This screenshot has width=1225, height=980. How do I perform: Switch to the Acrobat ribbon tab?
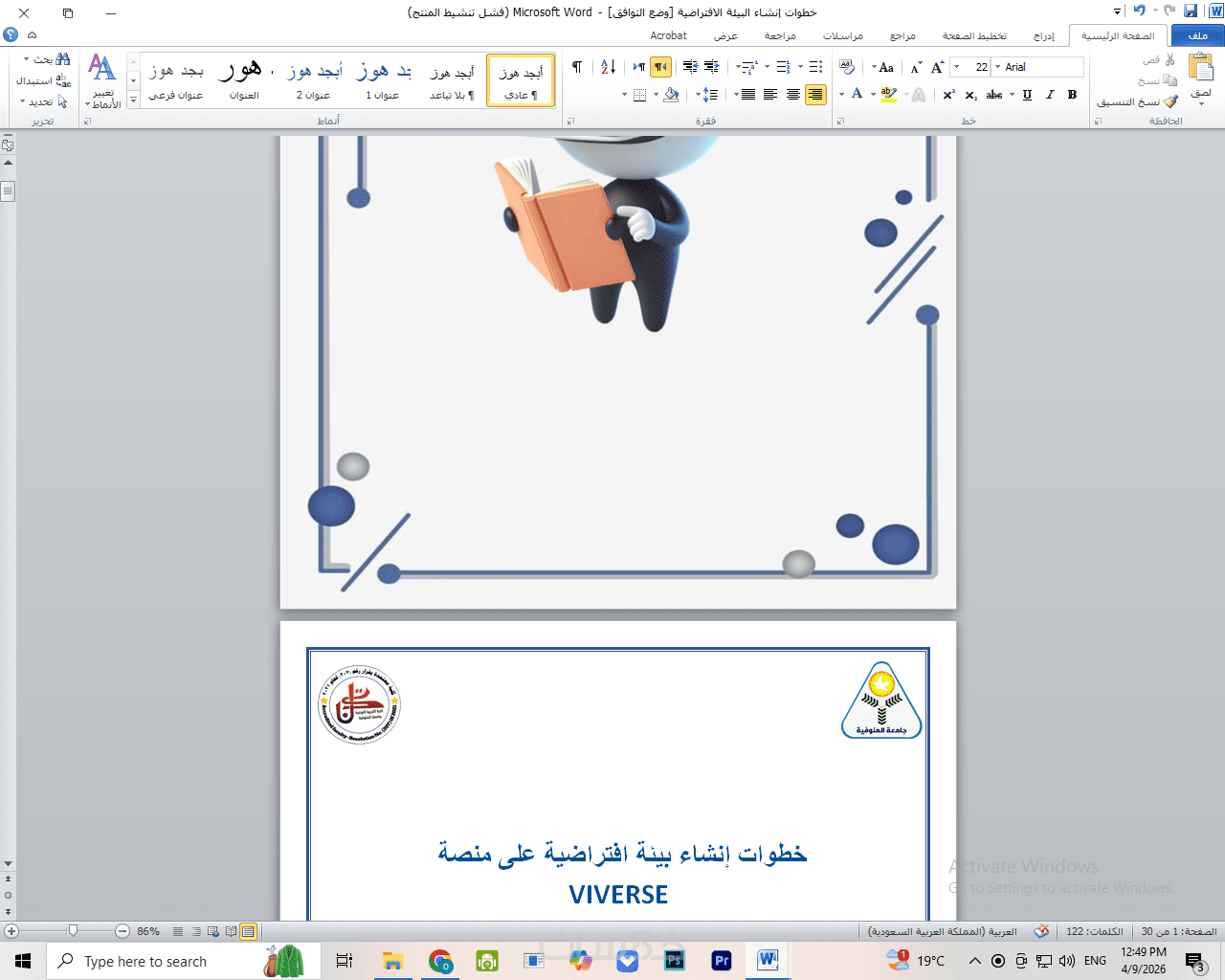click(668, 35)
